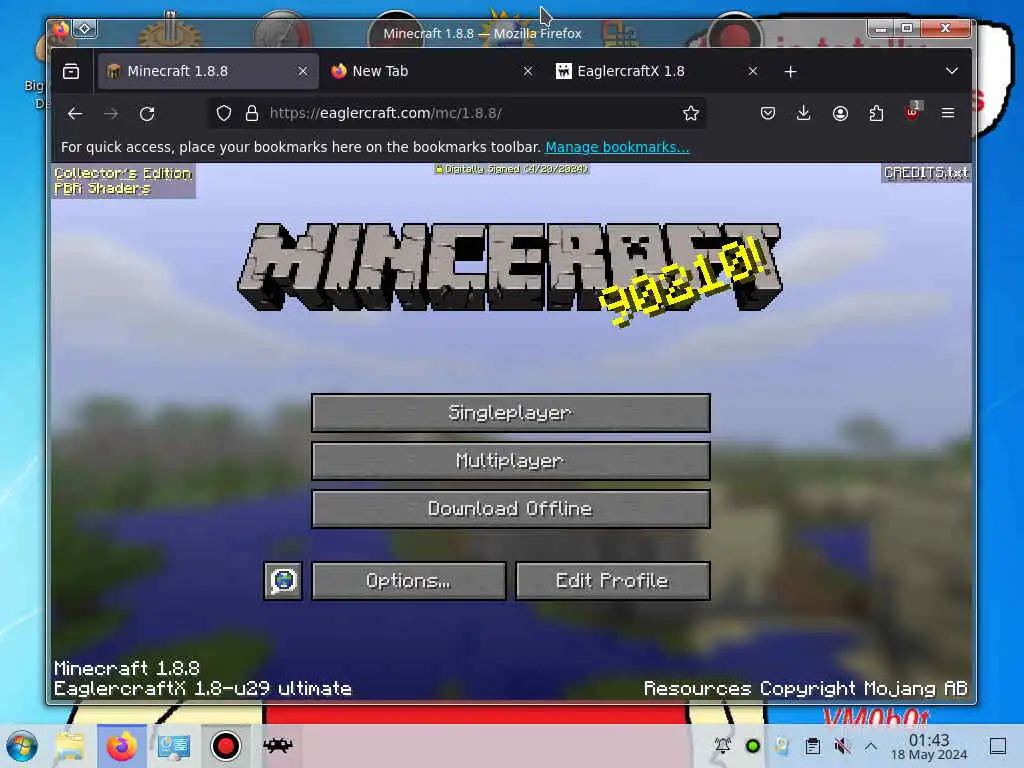
Task: Open the Extensions puzzle icon
Action: pyautogui.click(x=876, y=114)
